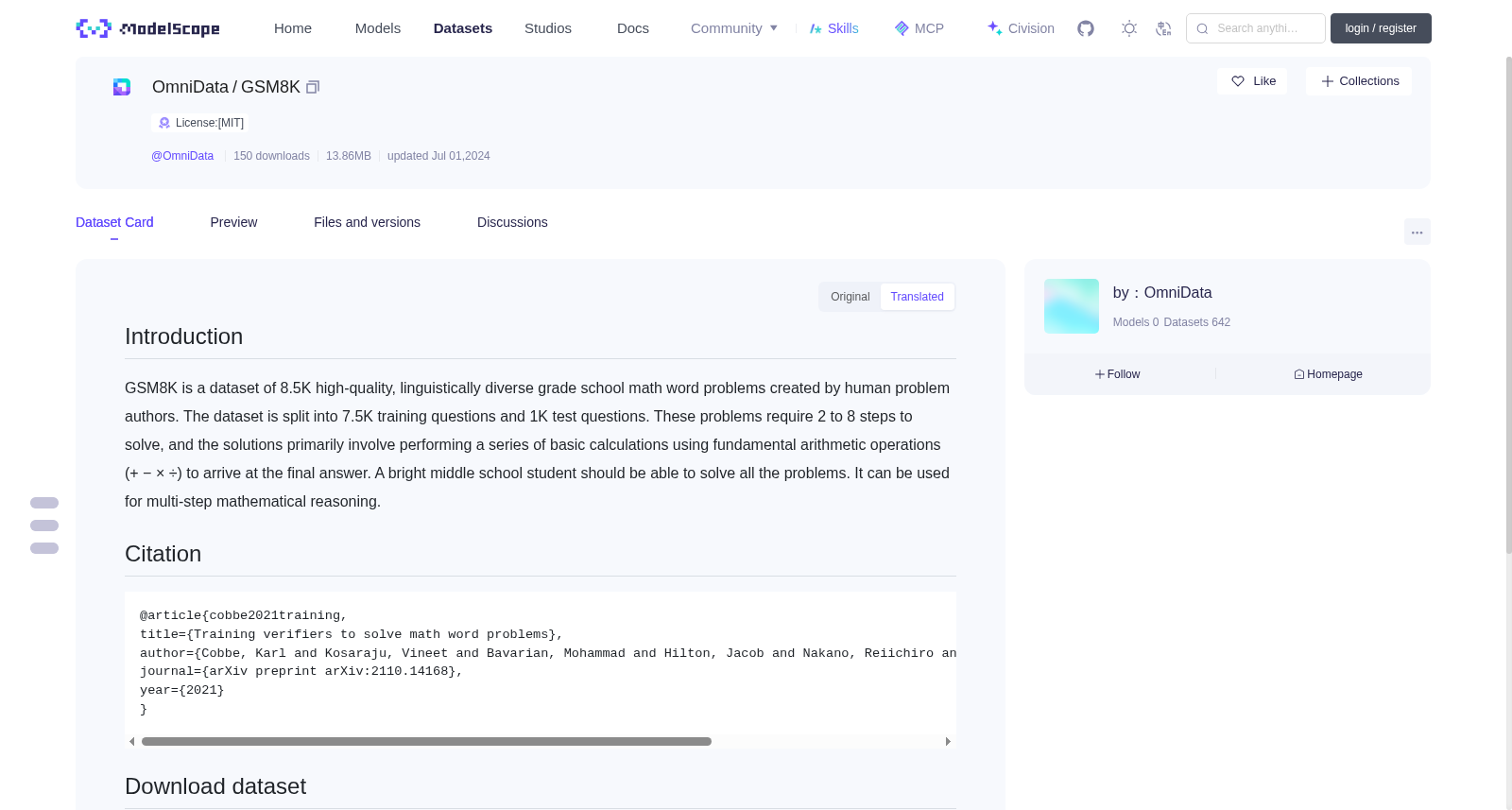Image resolution: width=1512 pixels, height=810 pixels.
Task: Click 'updated Jul 01,2024' text
Action: pos(438,156)
